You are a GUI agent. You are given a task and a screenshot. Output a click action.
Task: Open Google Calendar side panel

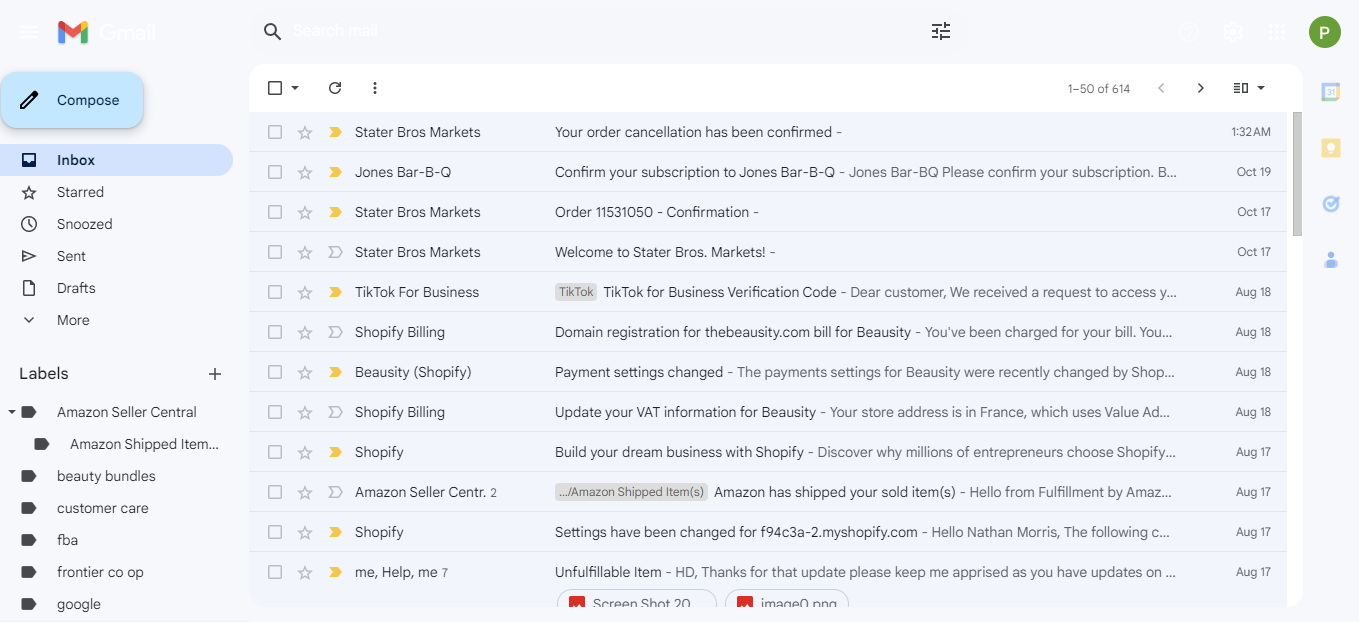click(1331, 92)
